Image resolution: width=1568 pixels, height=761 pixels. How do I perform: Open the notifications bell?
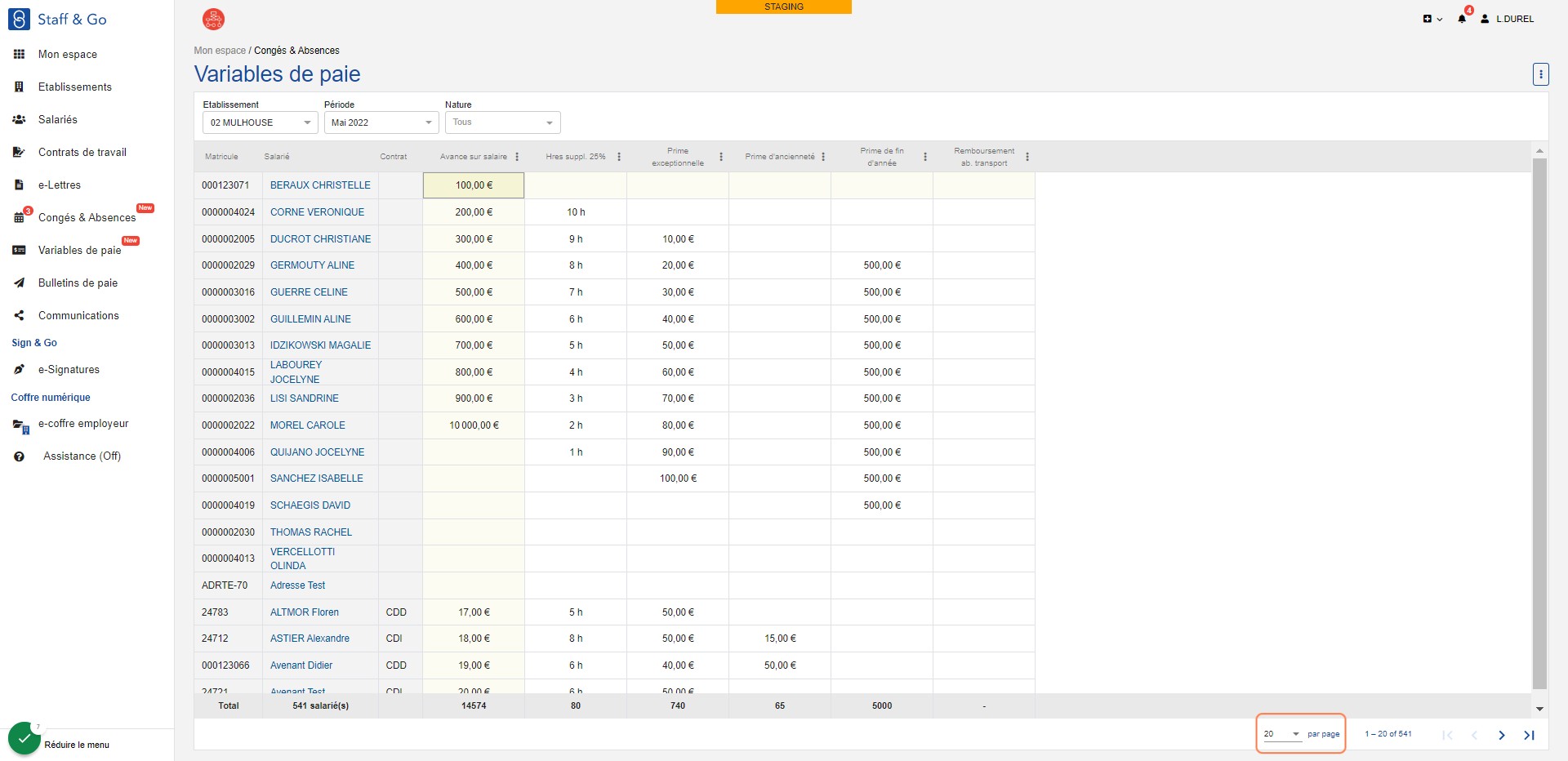point(1462,19)
